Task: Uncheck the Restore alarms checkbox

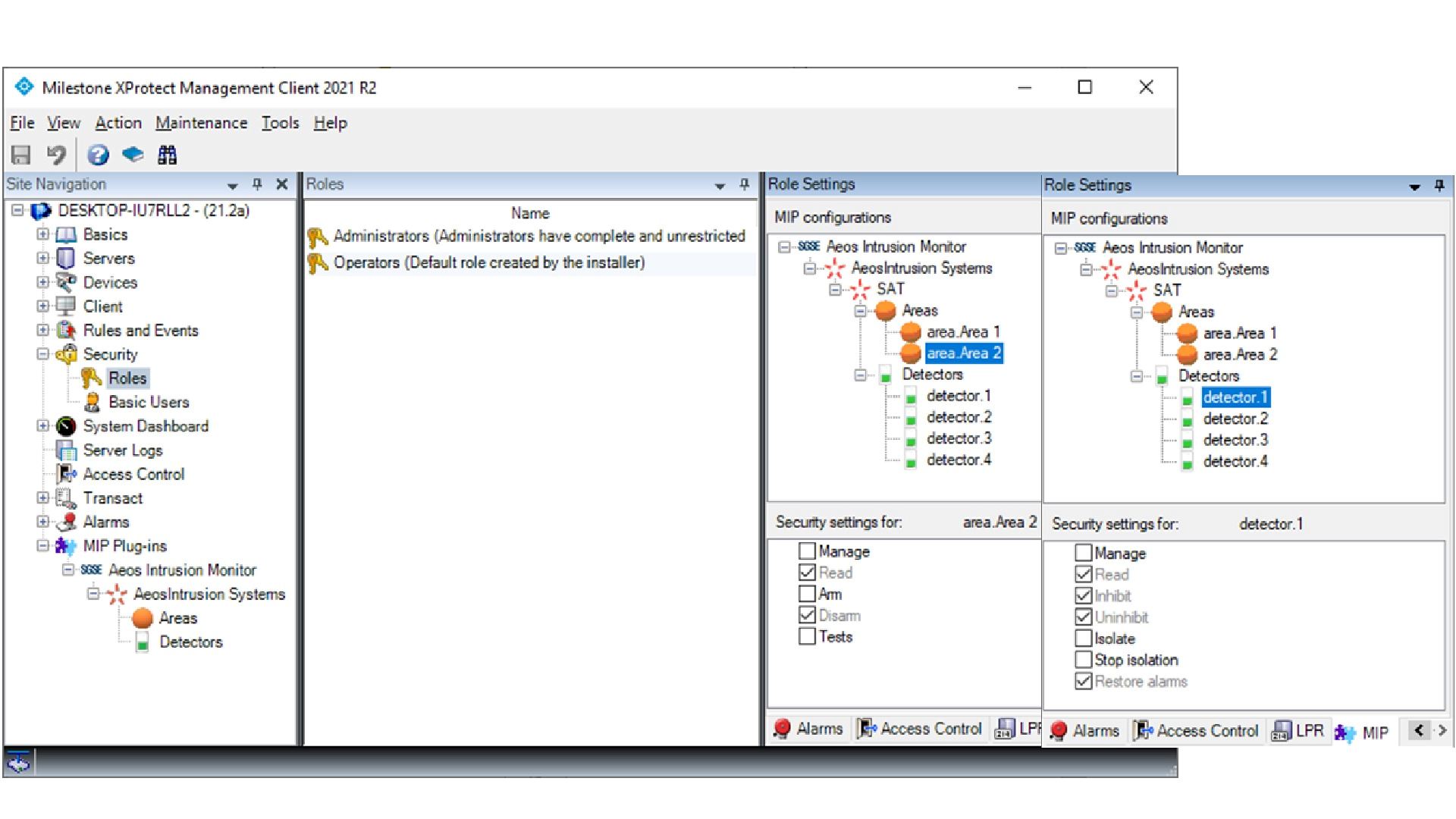Action: pyautogui.click(x=1084, y=681)
